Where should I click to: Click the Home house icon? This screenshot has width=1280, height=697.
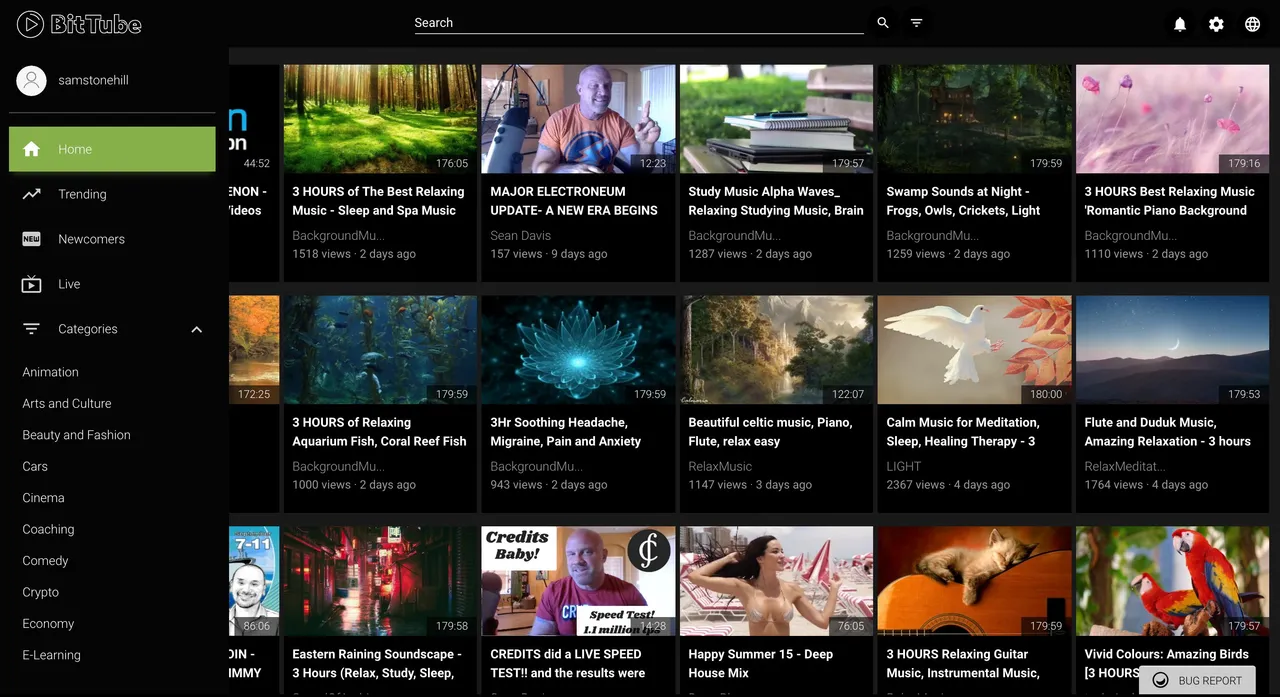32,149
